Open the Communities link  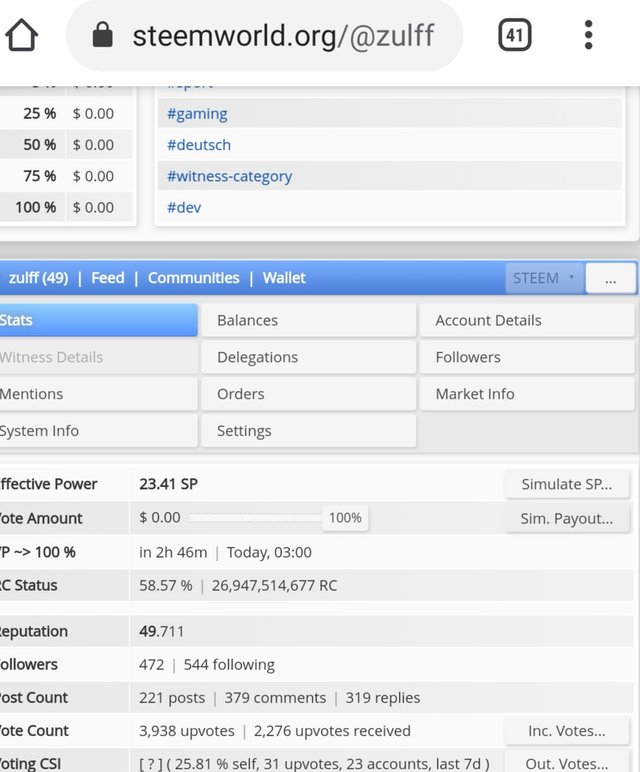[x=193, y=278]
